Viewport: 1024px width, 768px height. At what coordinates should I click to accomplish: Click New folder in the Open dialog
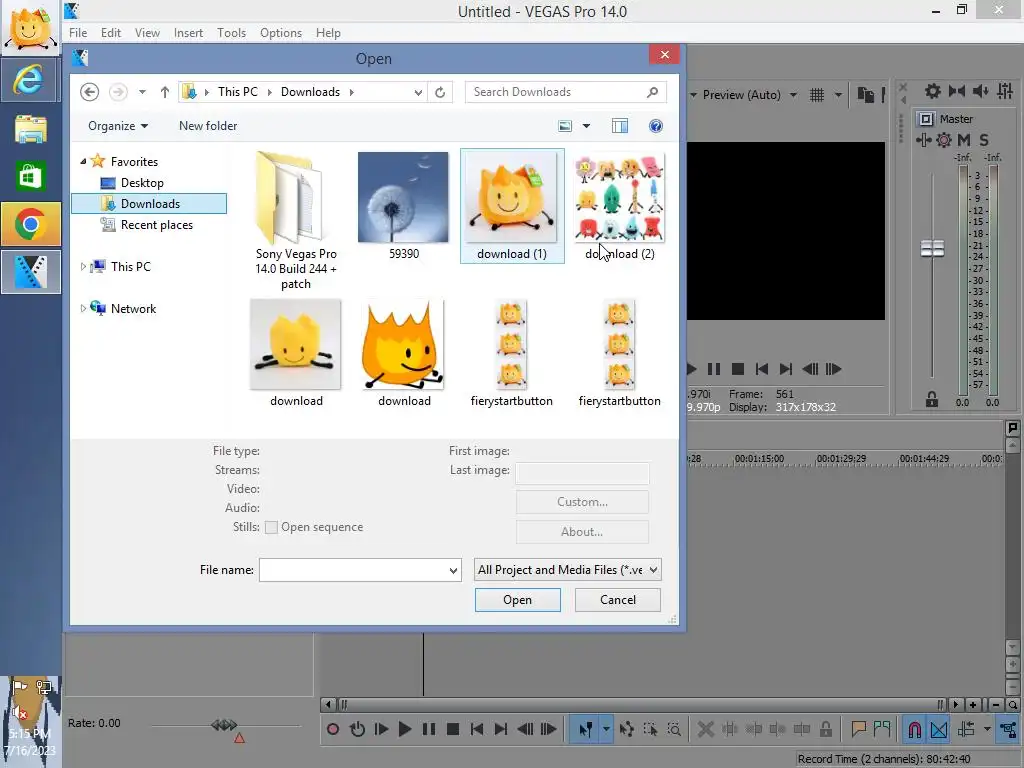[208, 125]
